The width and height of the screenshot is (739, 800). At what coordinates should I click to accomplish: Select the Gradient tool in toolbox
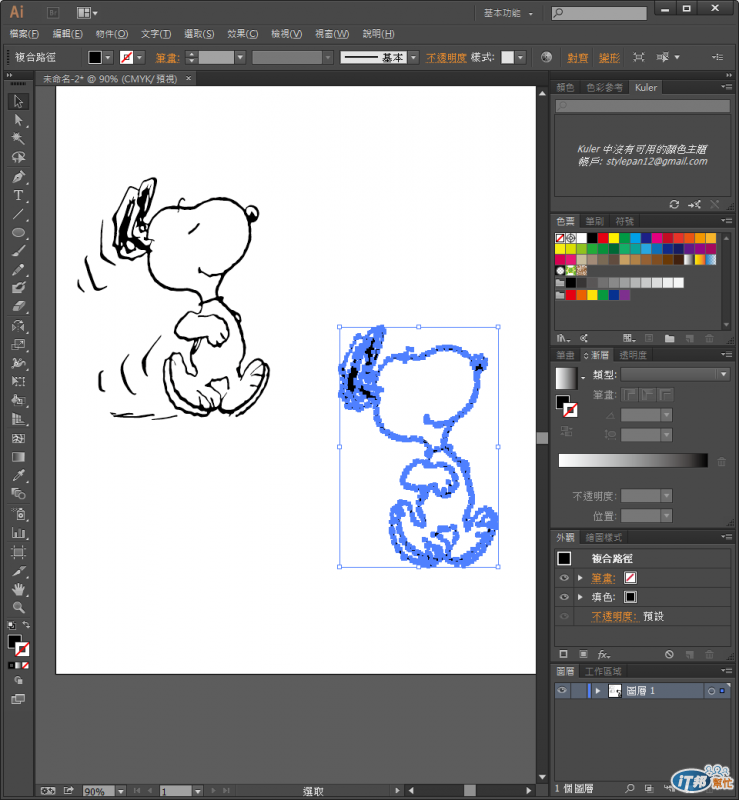18,457
